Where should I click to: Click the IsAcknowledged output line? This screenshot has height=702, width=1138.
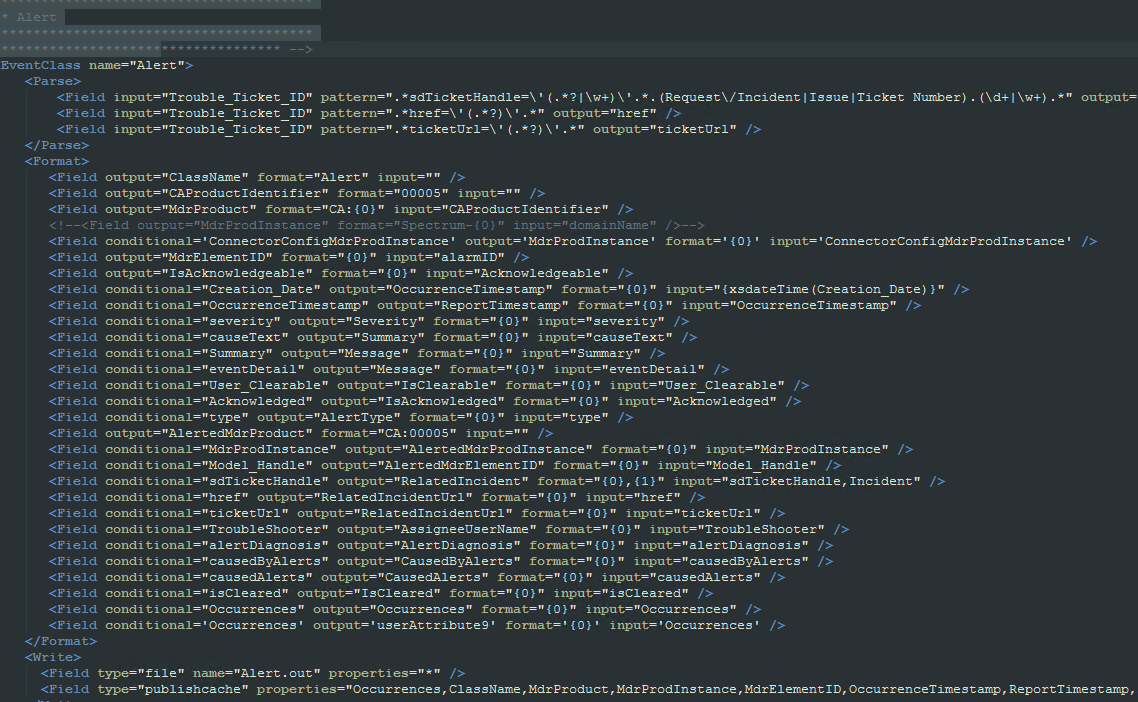(425, 401)
